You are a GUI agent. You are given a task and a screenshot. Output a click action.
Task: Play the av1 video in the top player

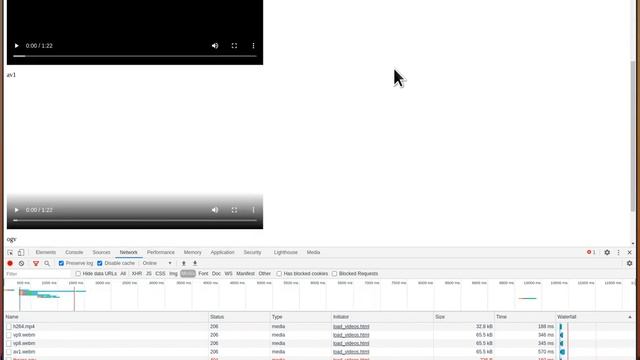[x=16, y=46]
